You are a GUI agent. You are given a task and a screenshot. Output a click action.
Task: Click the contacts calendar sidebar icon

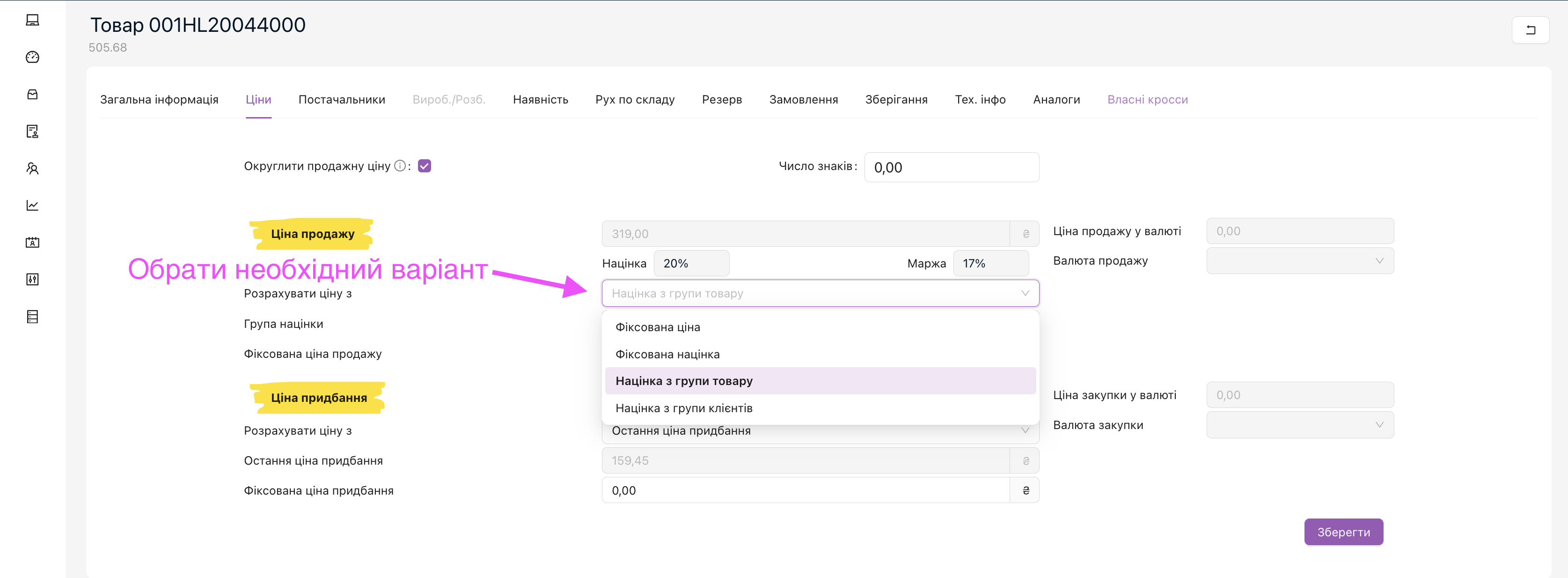(x=32, y=243)
